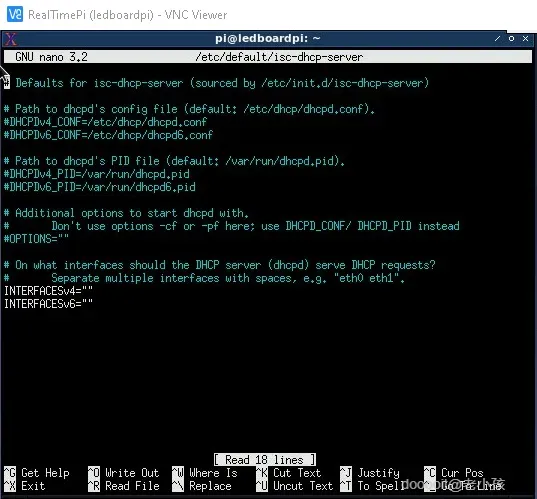This screenshot has height=499, width=537.
Task: Click the ^X Exit shortcut
Action: coord(25,486)
